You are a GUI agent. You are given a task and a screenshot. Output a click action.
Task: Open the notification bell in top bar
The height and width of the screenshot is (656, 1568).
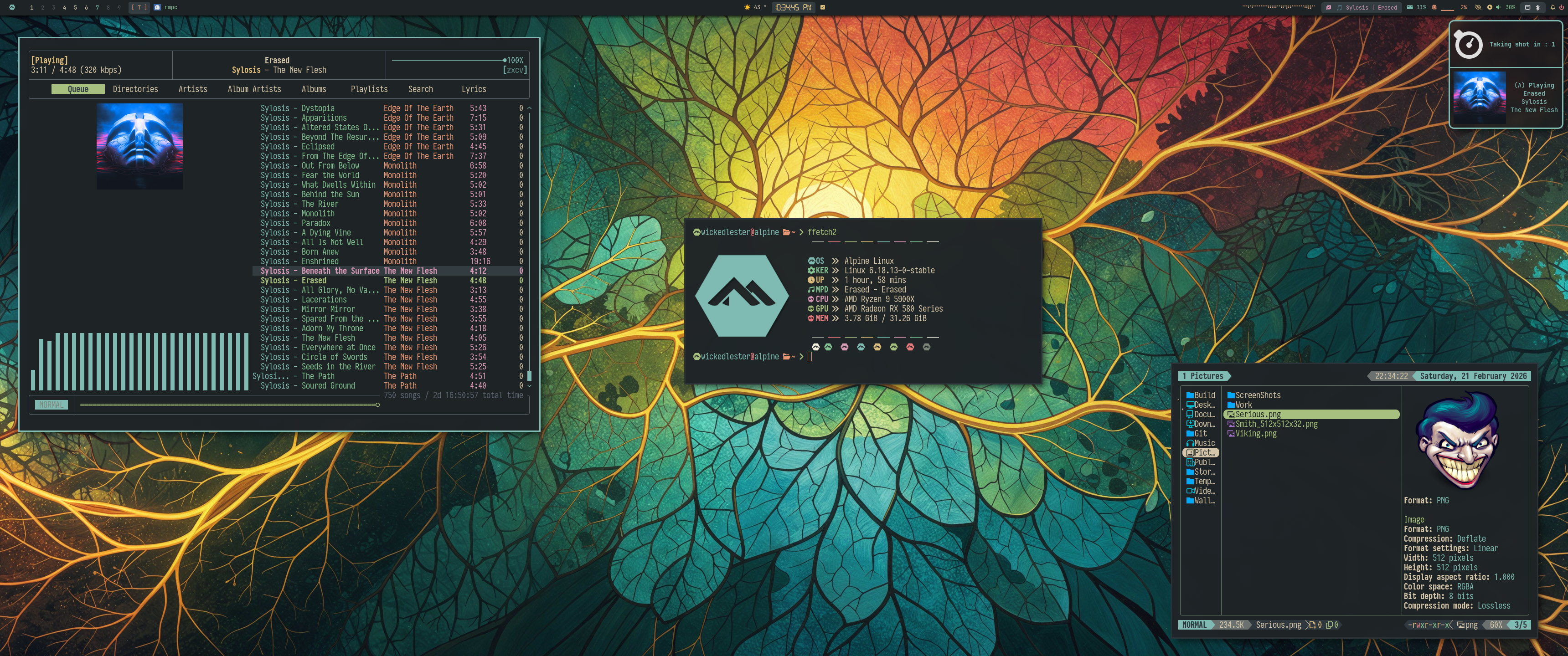(x=1553, y=7)
